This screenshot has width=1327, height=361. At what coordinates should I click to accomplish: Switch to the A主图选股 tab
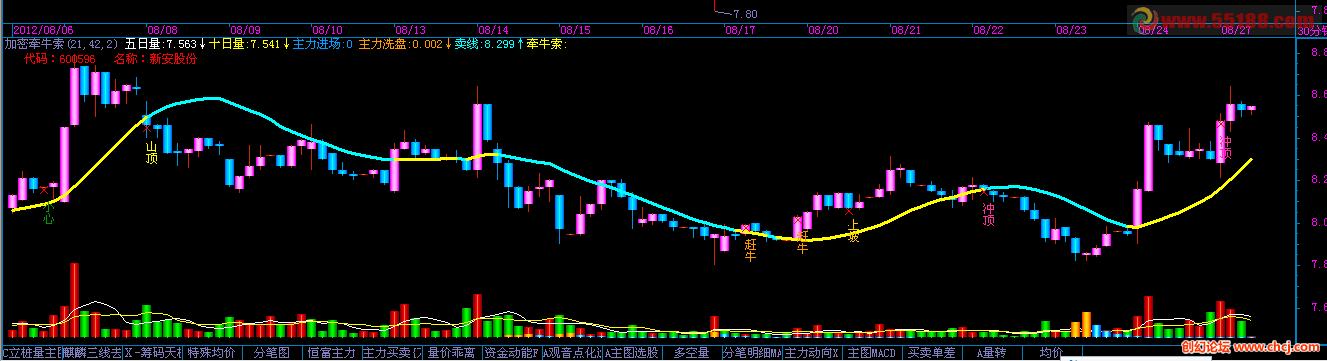[631, 353]
